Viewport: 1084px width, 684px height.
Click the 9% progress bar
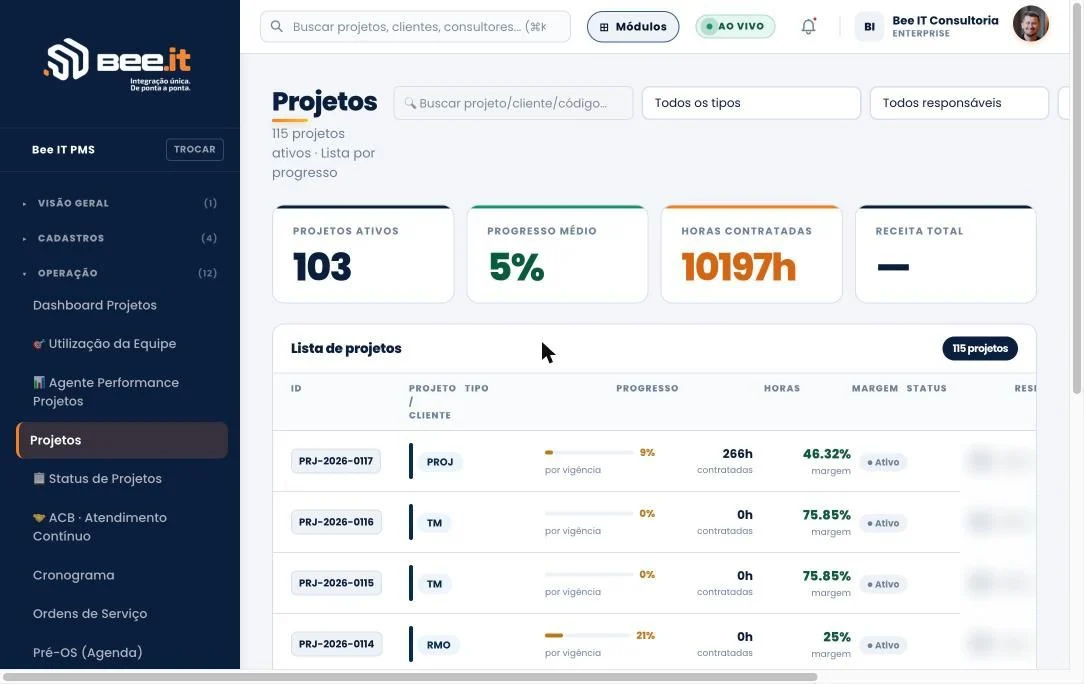(x=589, y=452)
